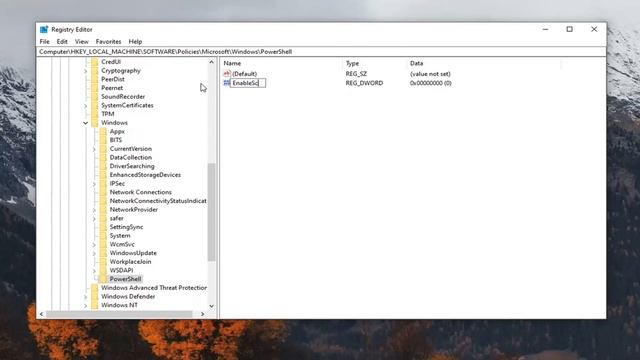Screen dimensions: 640x360
Task: Click the tree pane scroll right arrow
Action: 202,314
